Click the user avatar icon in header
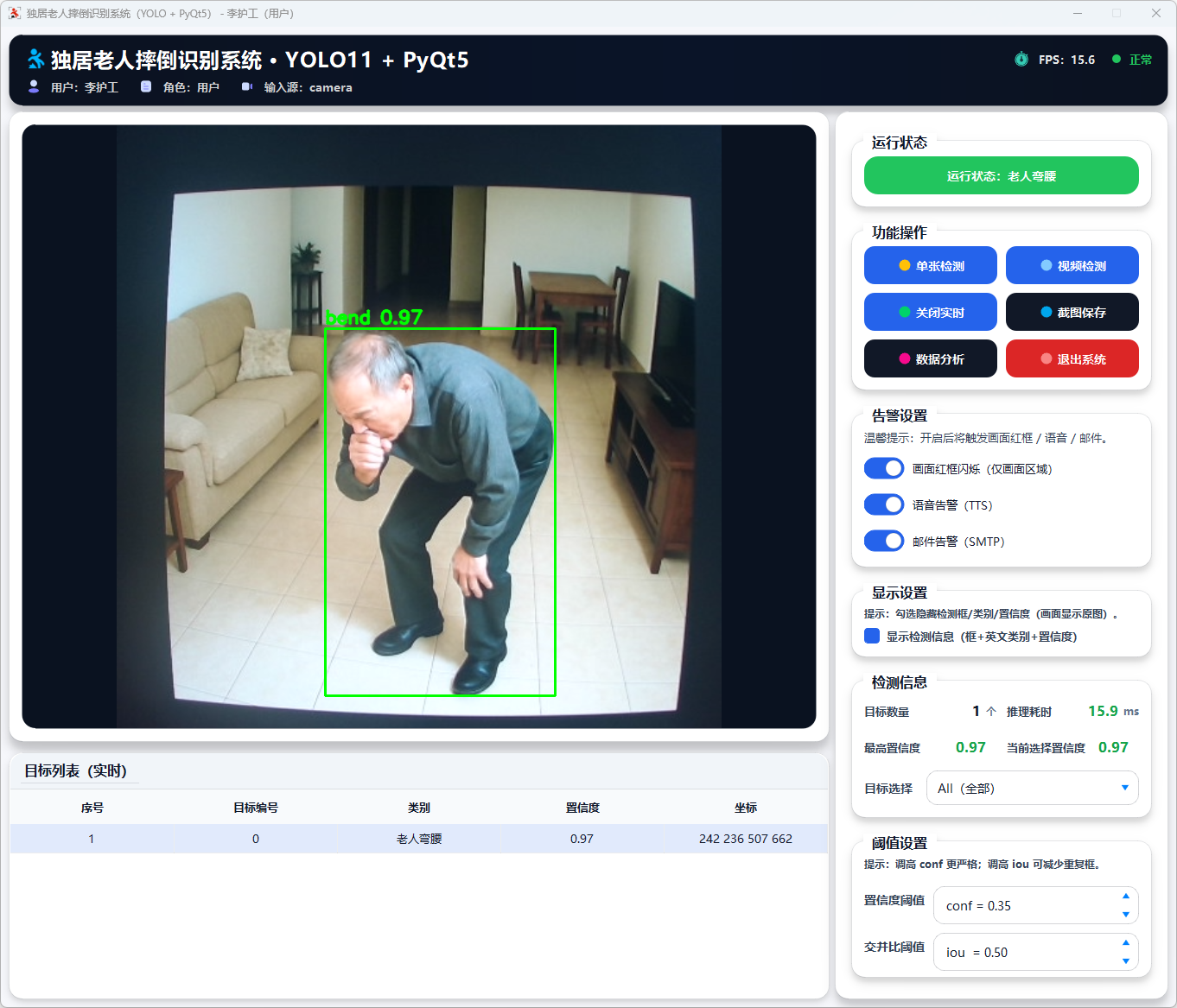 34,86
